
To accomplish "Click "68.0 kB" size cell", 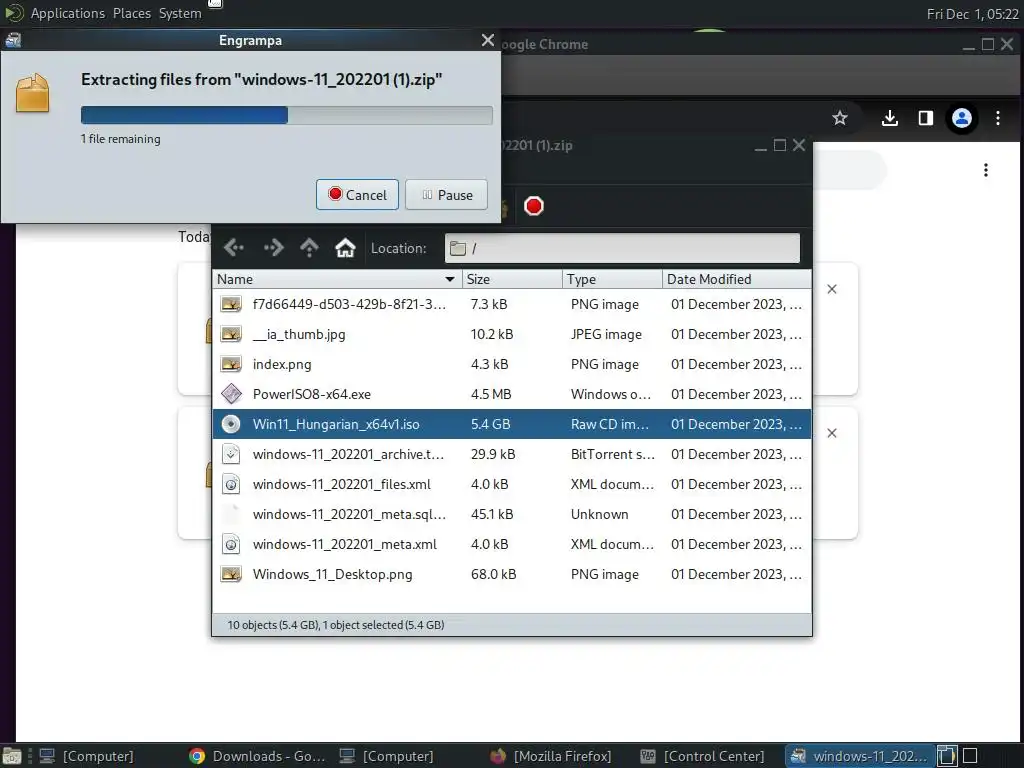I will [494, 575].
